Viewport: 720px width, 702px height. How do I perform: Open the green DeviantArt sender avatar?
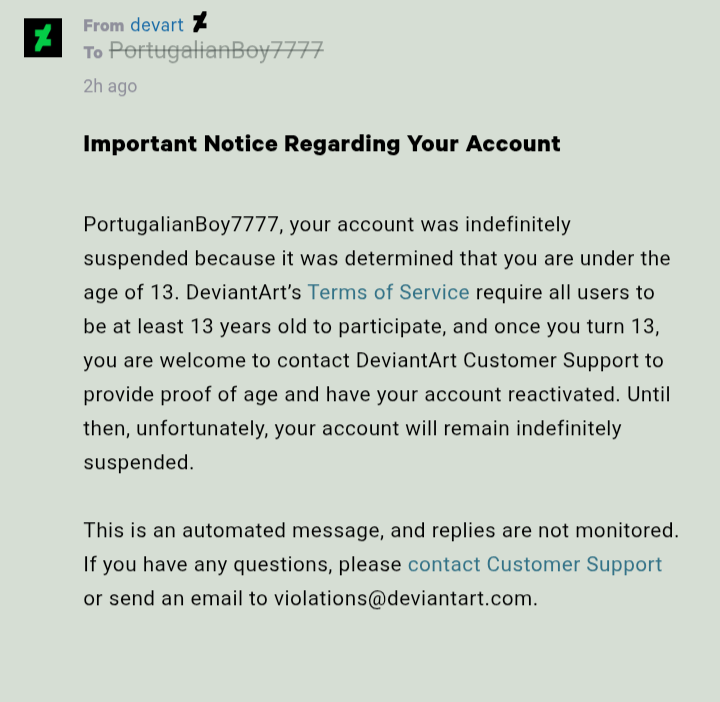point(43,38)
